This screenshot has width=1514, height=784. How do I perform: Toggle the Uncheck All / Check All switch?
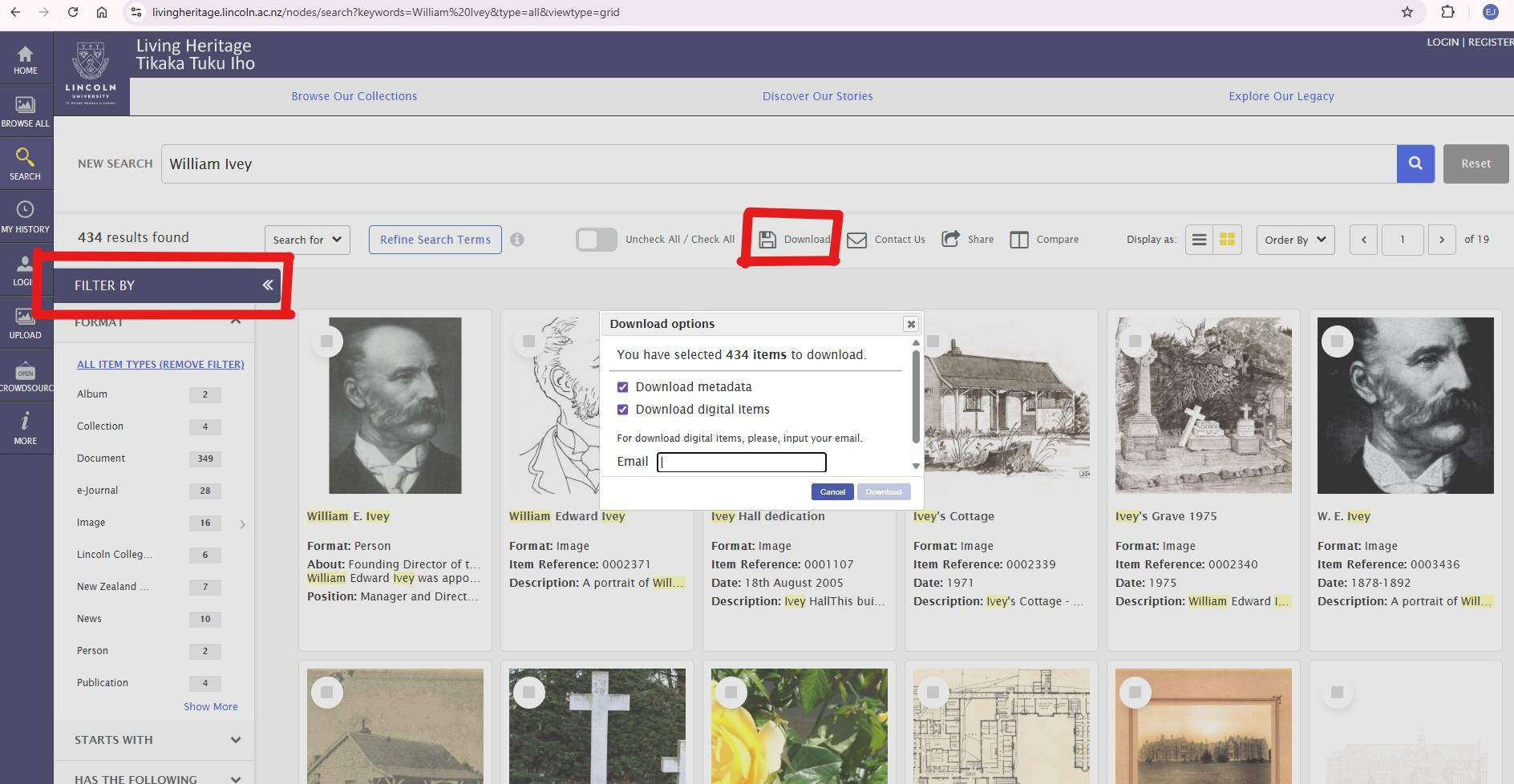click(x=596, y=240)
